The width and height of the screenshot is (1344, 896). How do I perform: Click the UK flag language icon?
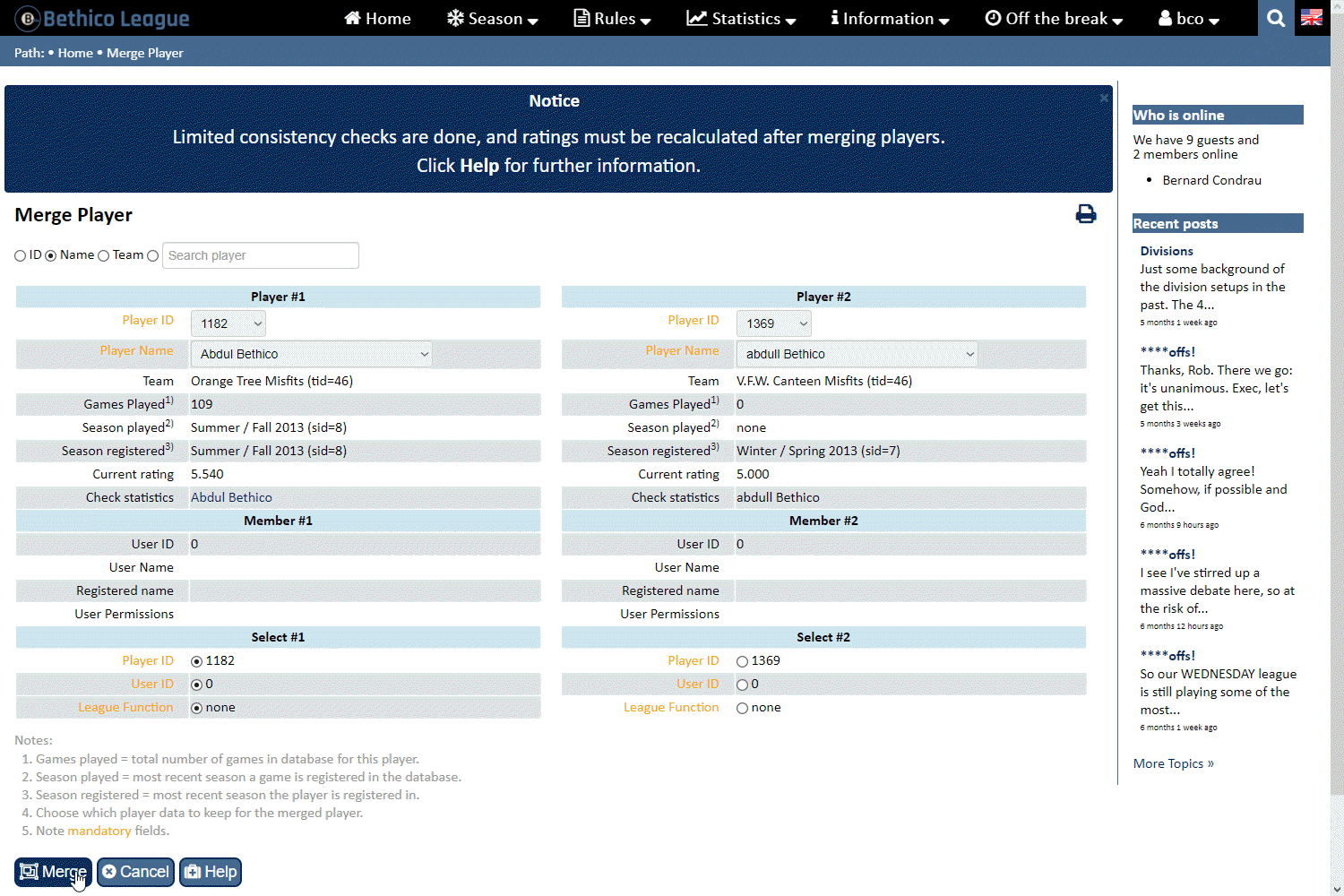pos(1312,18)
